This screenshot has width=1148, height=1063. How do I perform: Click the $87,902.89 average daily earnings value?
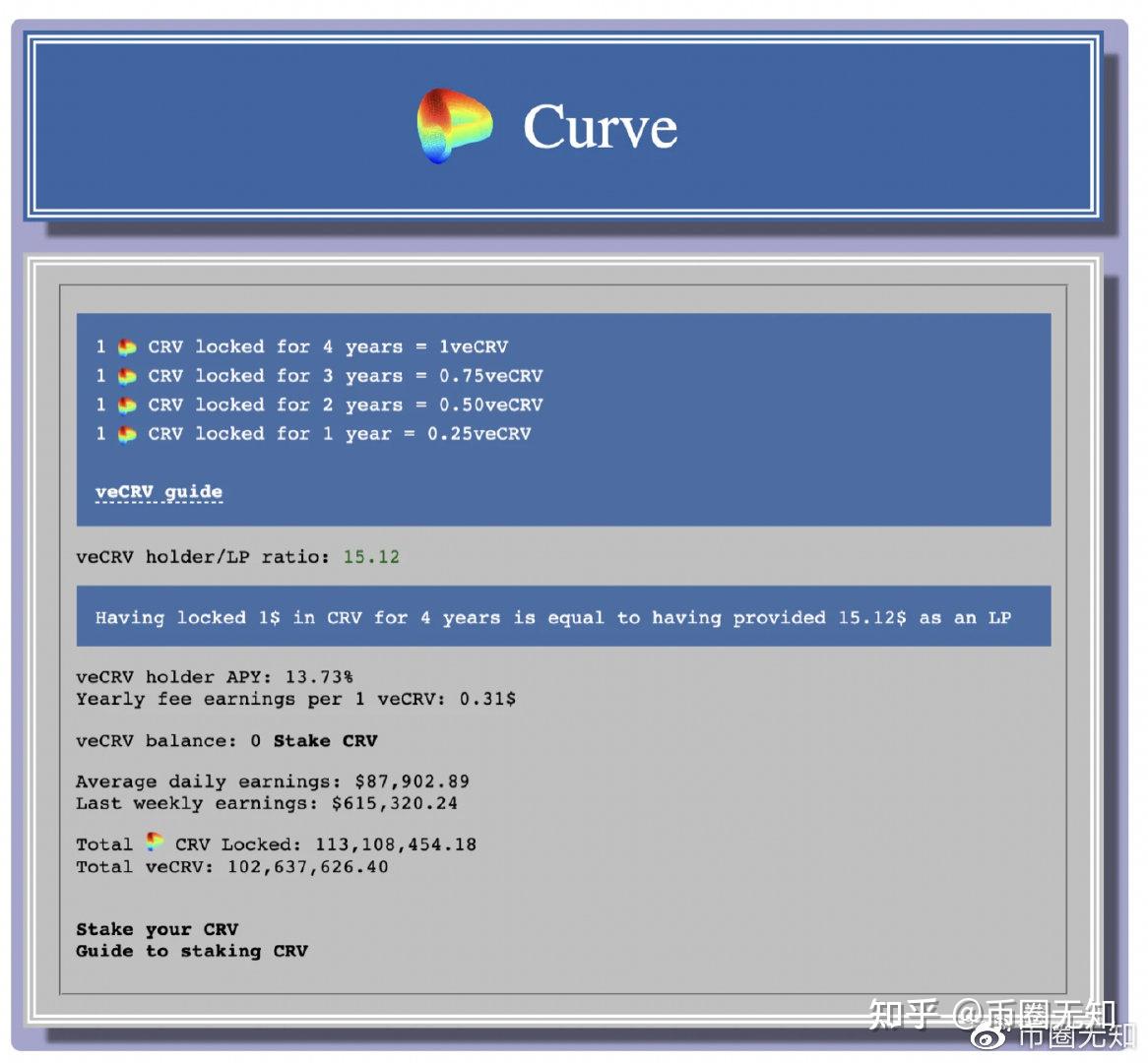point(413,782)
